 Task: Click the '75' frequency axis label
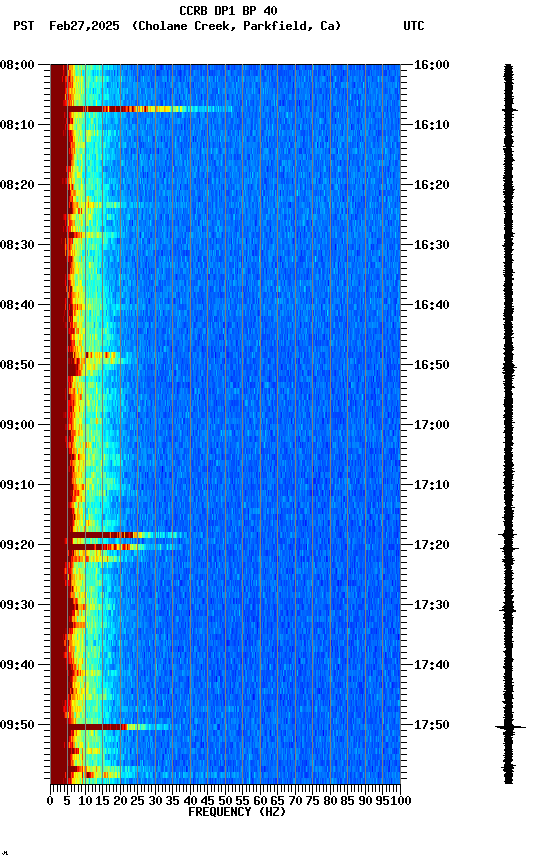tap(312, 801)
